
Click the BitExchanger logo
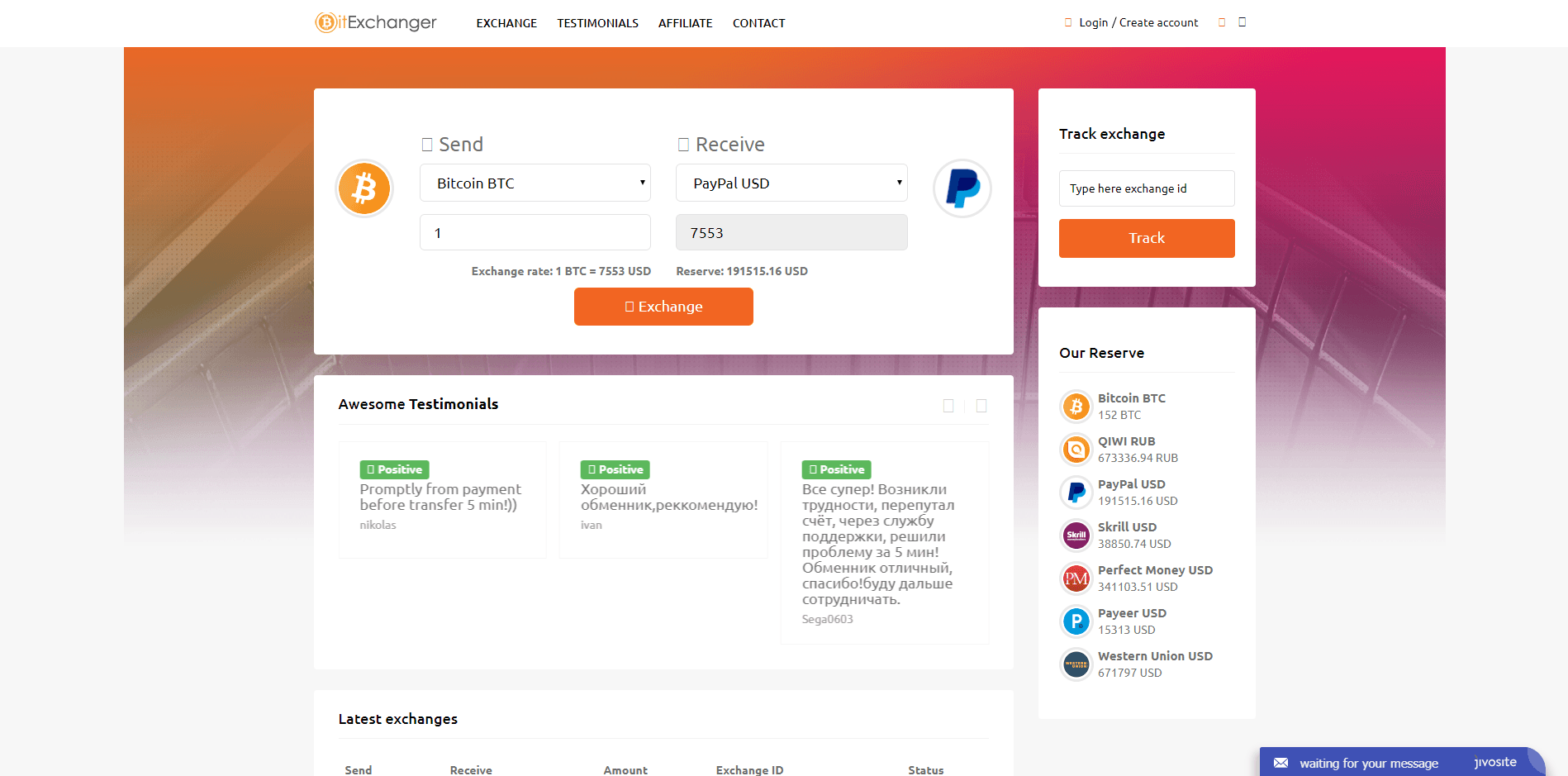(375, 22)
